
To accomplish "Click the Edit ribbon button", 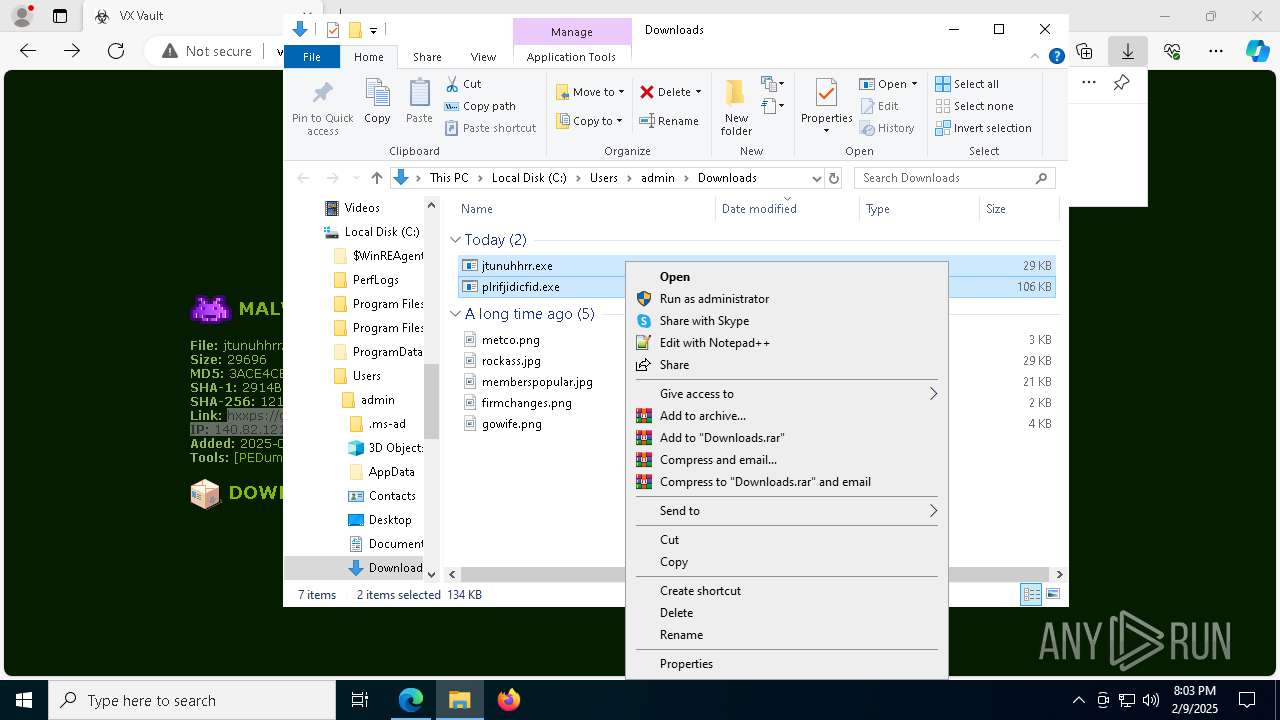I will 879,106.
